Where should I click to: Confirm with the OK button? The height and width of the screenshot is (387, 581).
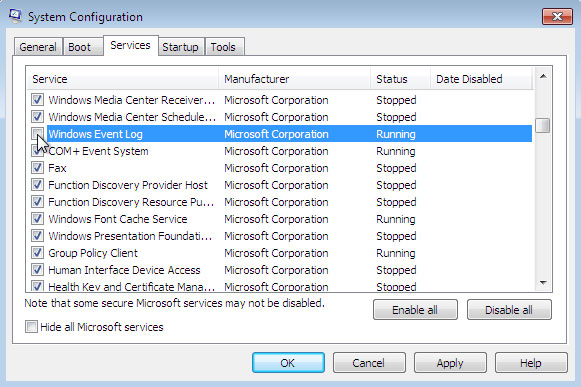click(x=288, y=363)
